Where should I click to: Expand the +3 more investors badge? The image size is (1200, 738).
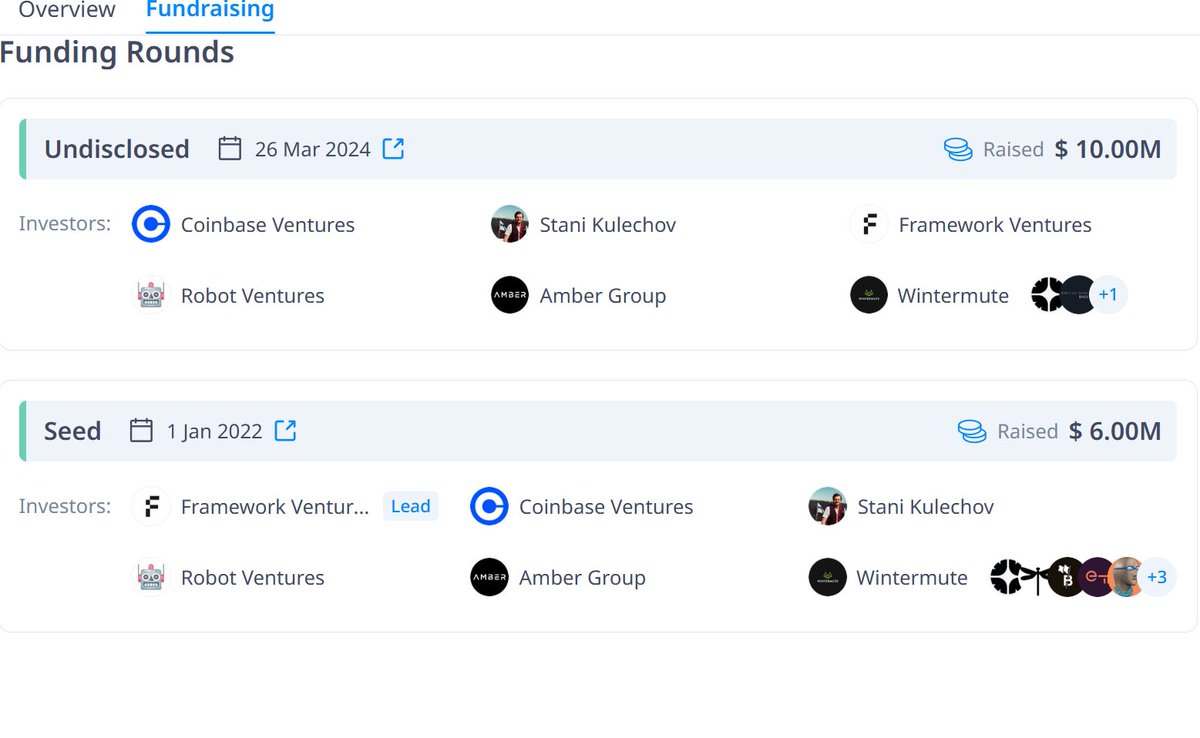click(1157, 577)
